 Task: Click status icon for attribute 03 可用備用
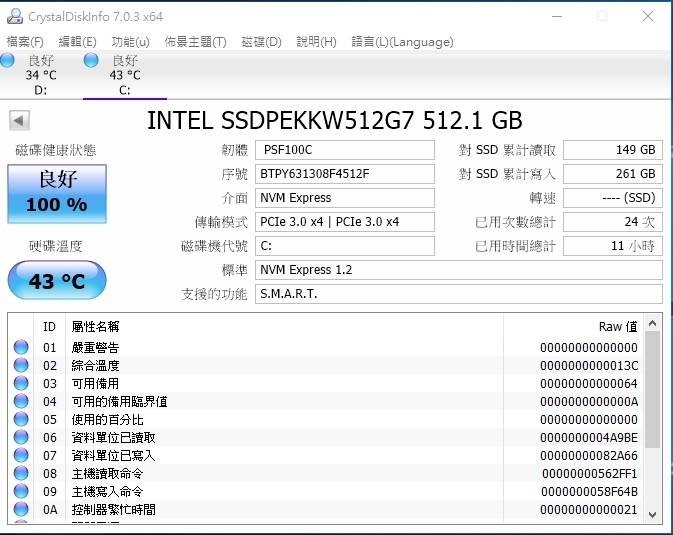(21, 383)
